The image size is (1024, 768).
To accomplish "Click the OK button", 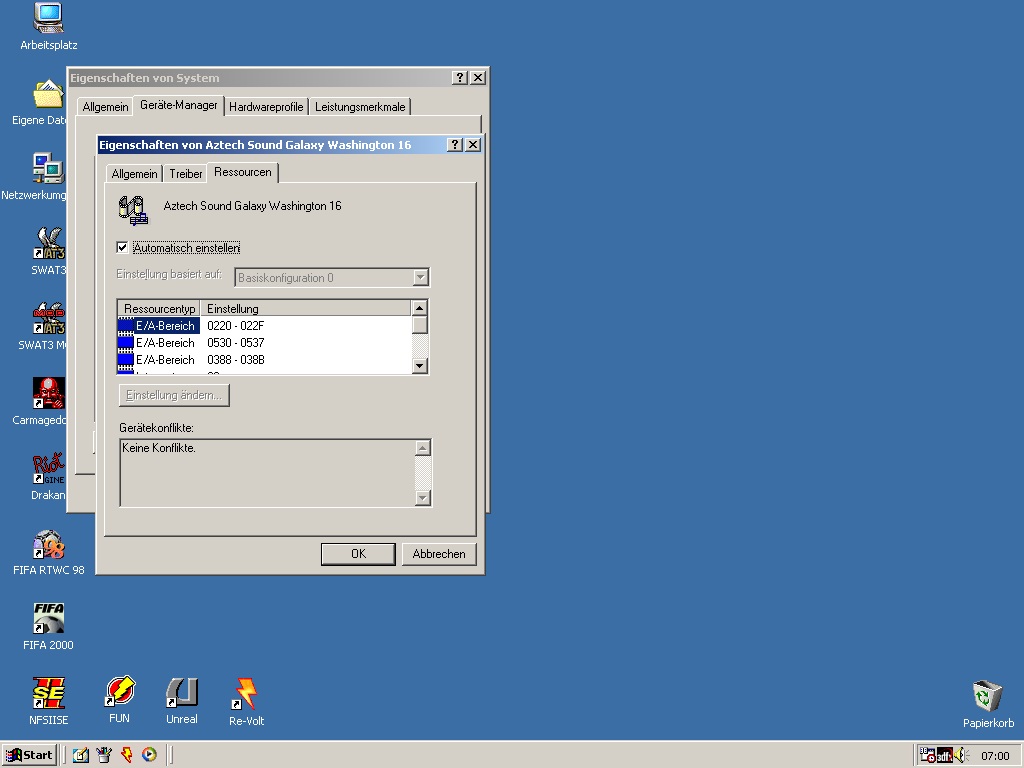I will tap(358, 554).
